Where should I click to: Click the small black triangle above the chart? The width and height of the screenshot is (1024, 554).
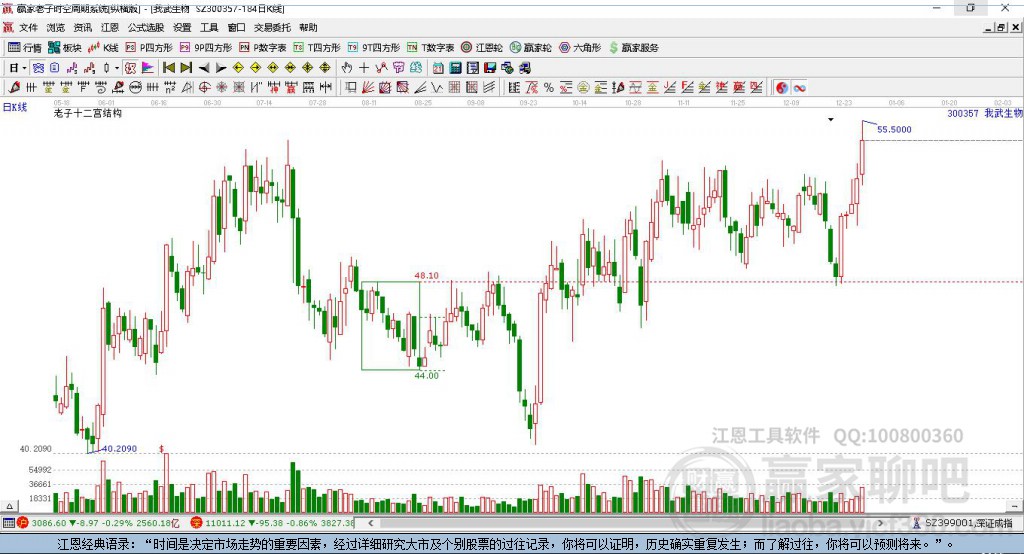(x=831, y=120)
